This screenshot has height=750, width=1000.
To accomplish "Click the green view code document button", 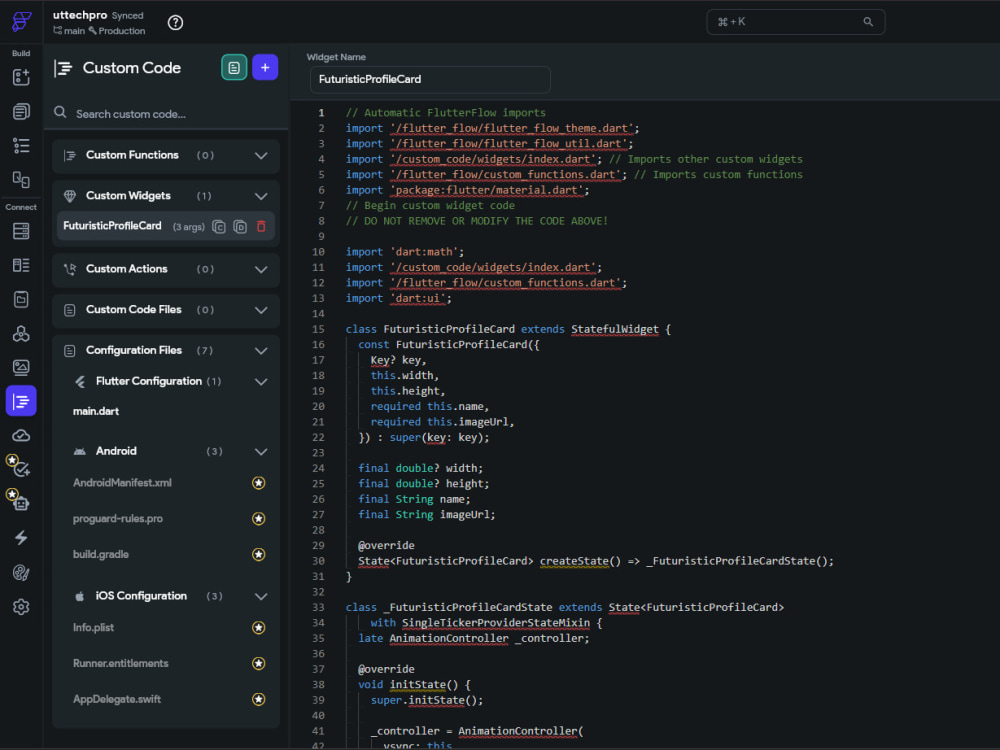I will tap(234, 68).
